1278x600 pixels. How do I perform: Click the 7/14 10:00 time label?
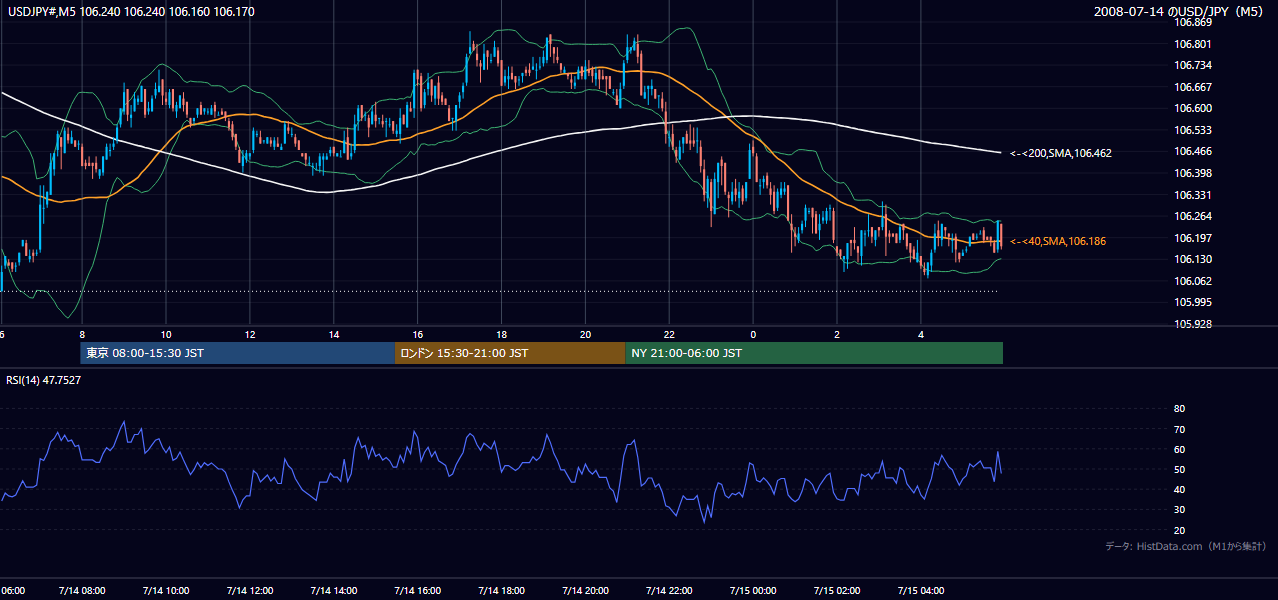coord(166,590)
